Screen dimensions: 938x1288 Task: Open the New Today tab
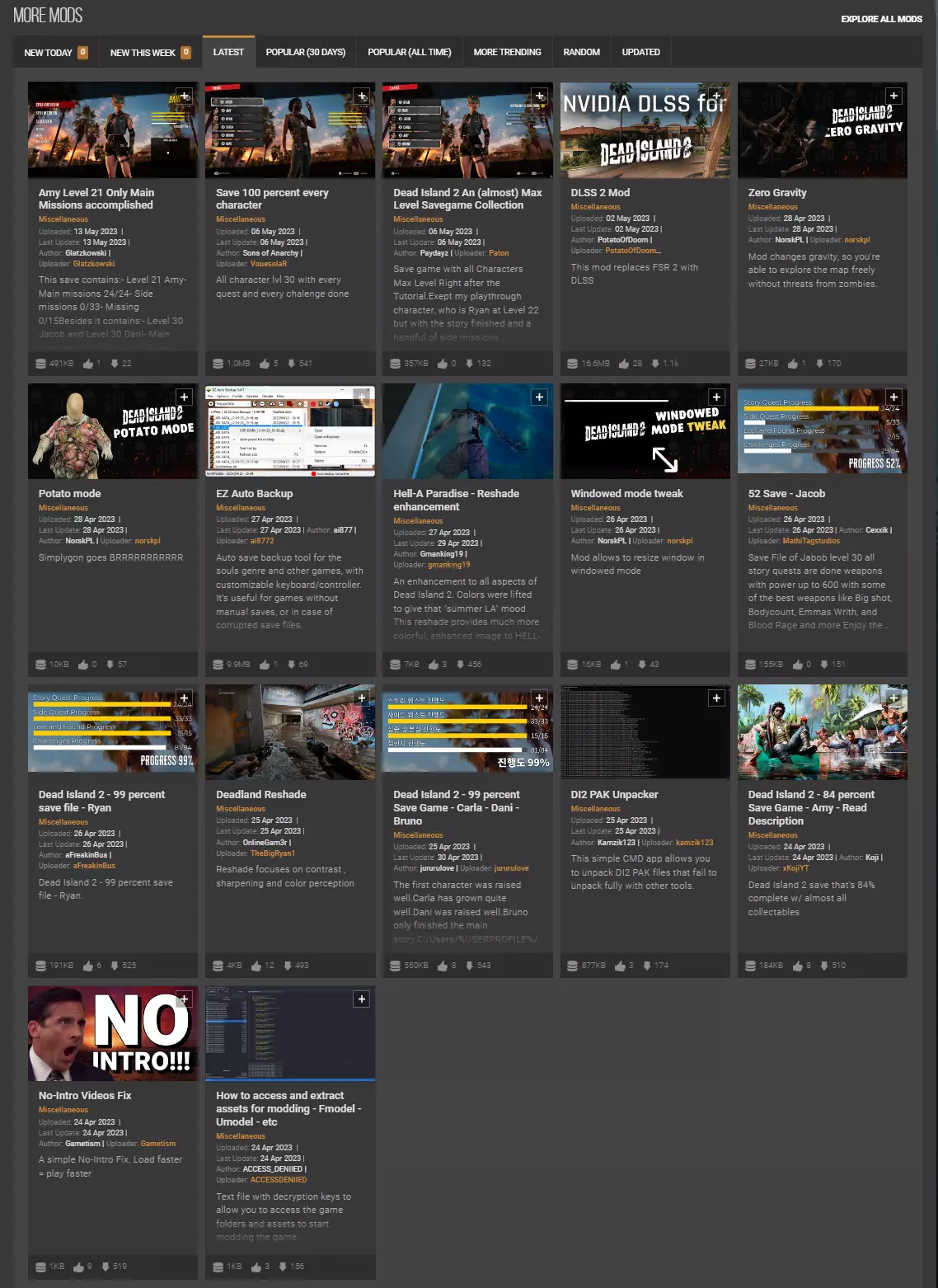tap(56, 52)
